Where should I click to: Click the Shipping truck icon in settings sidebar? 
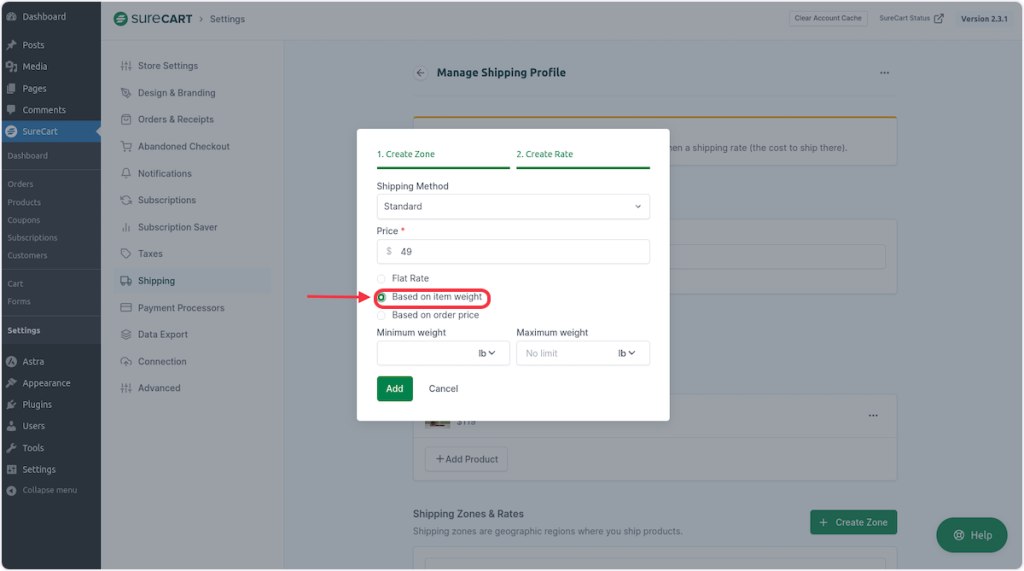point(126,281)
